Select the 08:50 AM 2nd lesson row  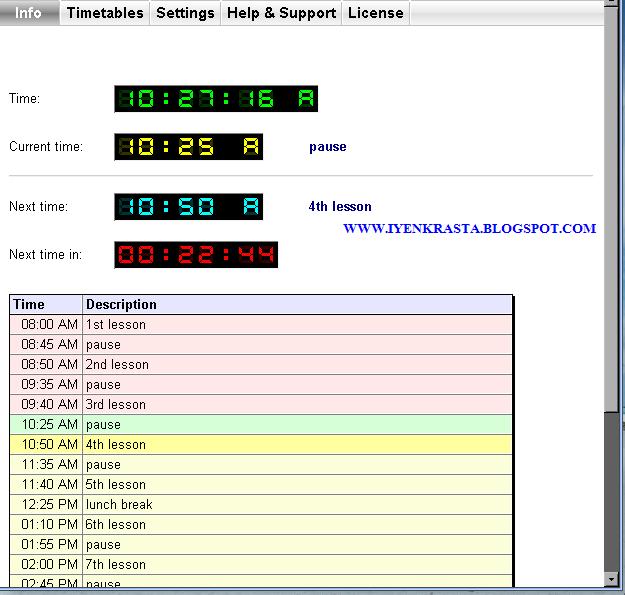coord(261,364)
